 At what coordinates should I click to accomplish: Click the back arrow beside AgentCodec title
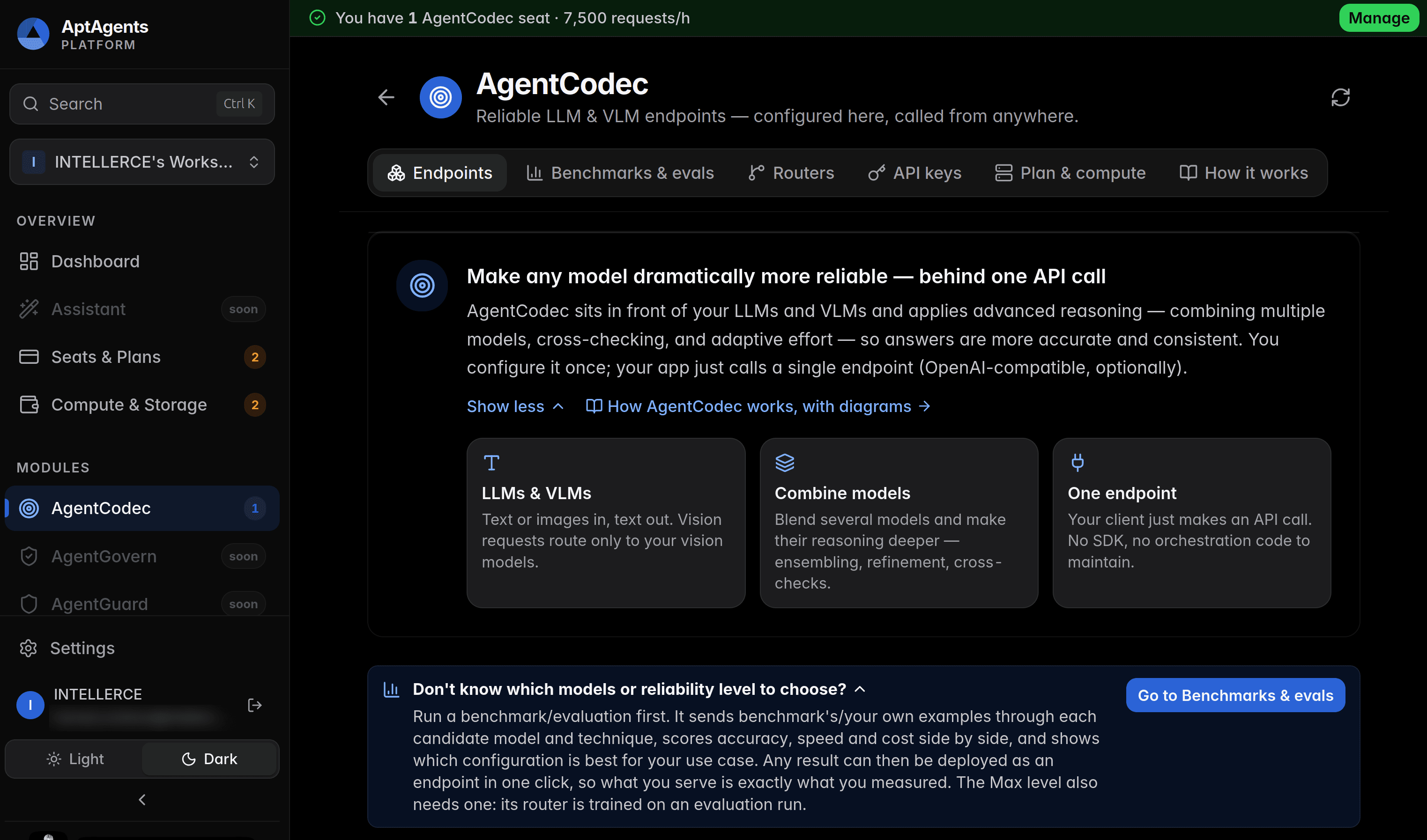(x=386, y=97)
